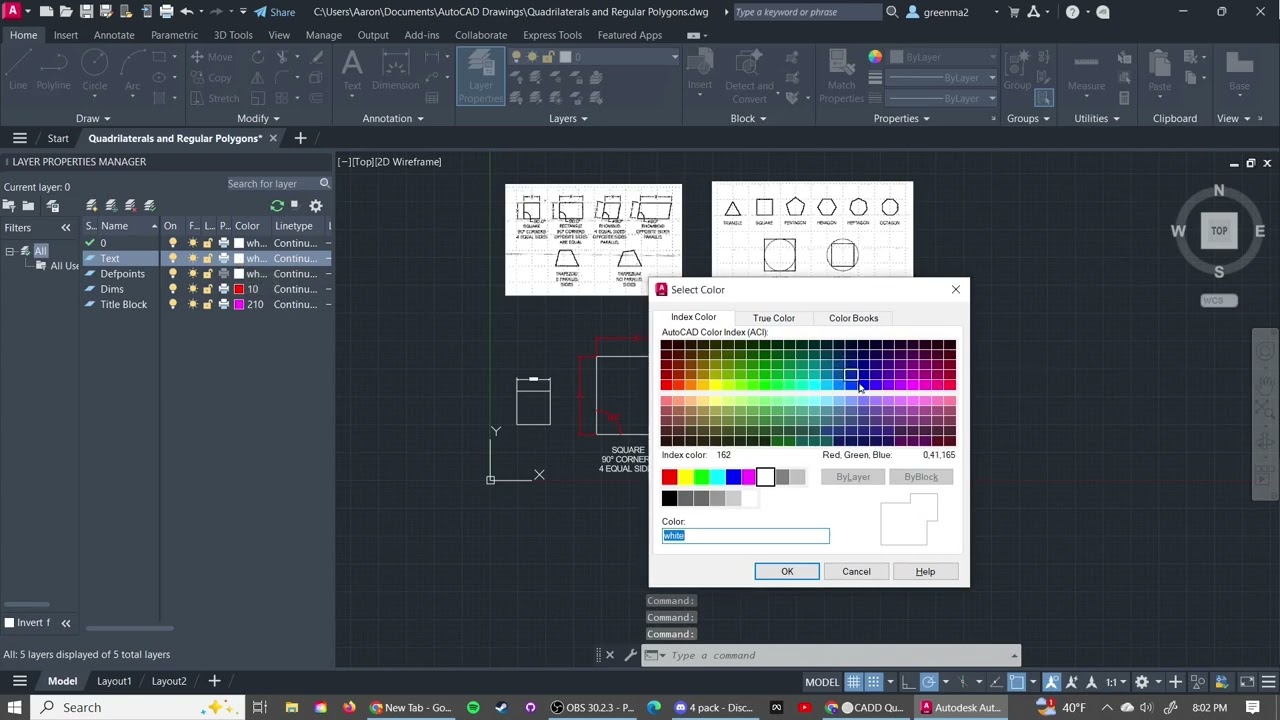Click the Search for layer field
1280x720 pixels.
pos(270,183)
